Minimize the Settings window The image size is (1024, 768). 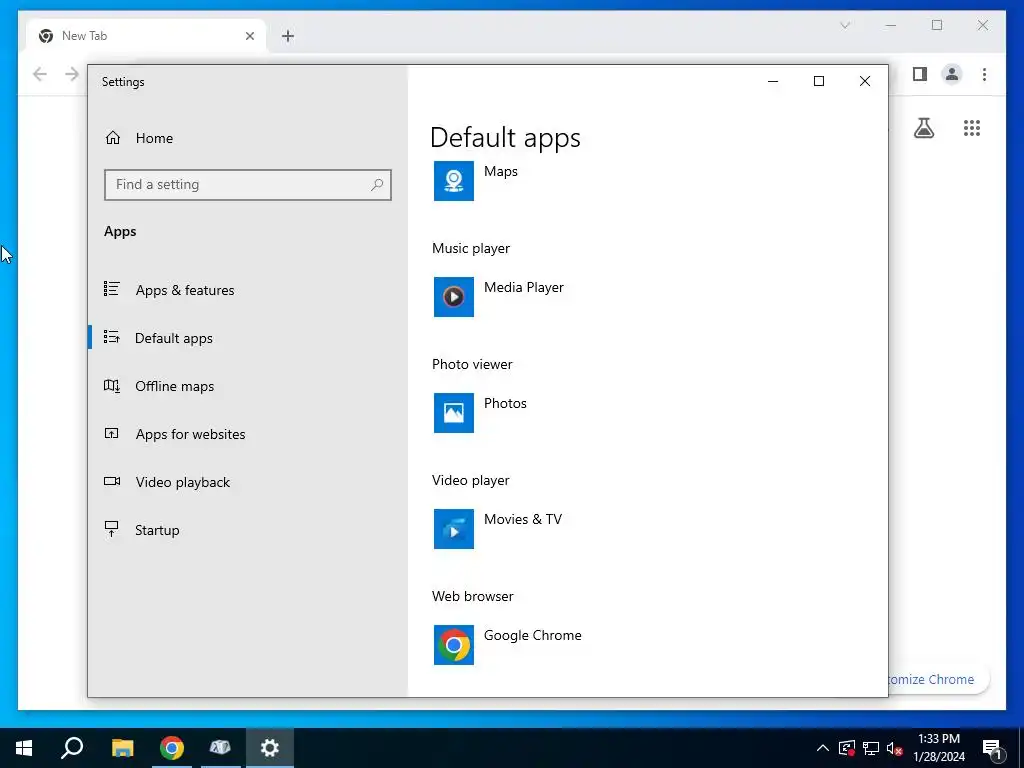click(x=773, y=81)
